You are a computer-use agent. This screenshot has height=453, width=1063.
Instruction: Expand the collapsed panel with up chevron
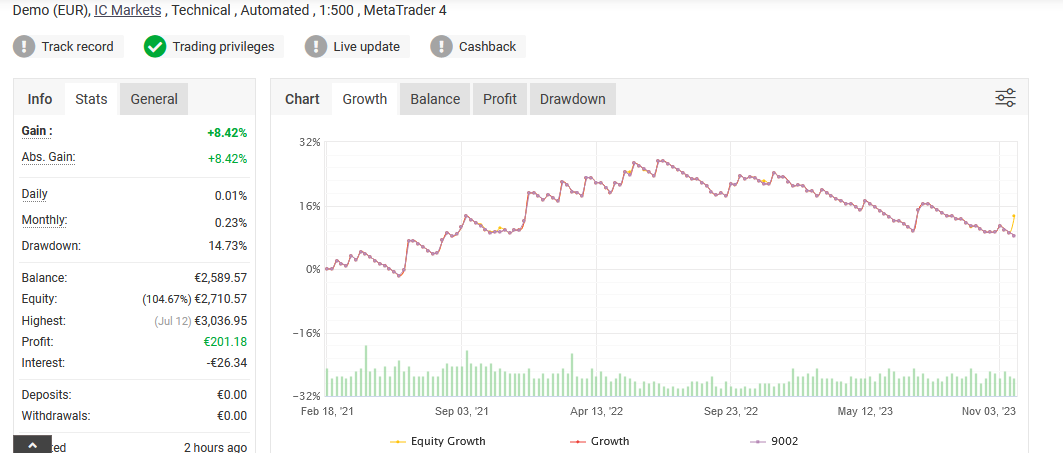point(32,444)
